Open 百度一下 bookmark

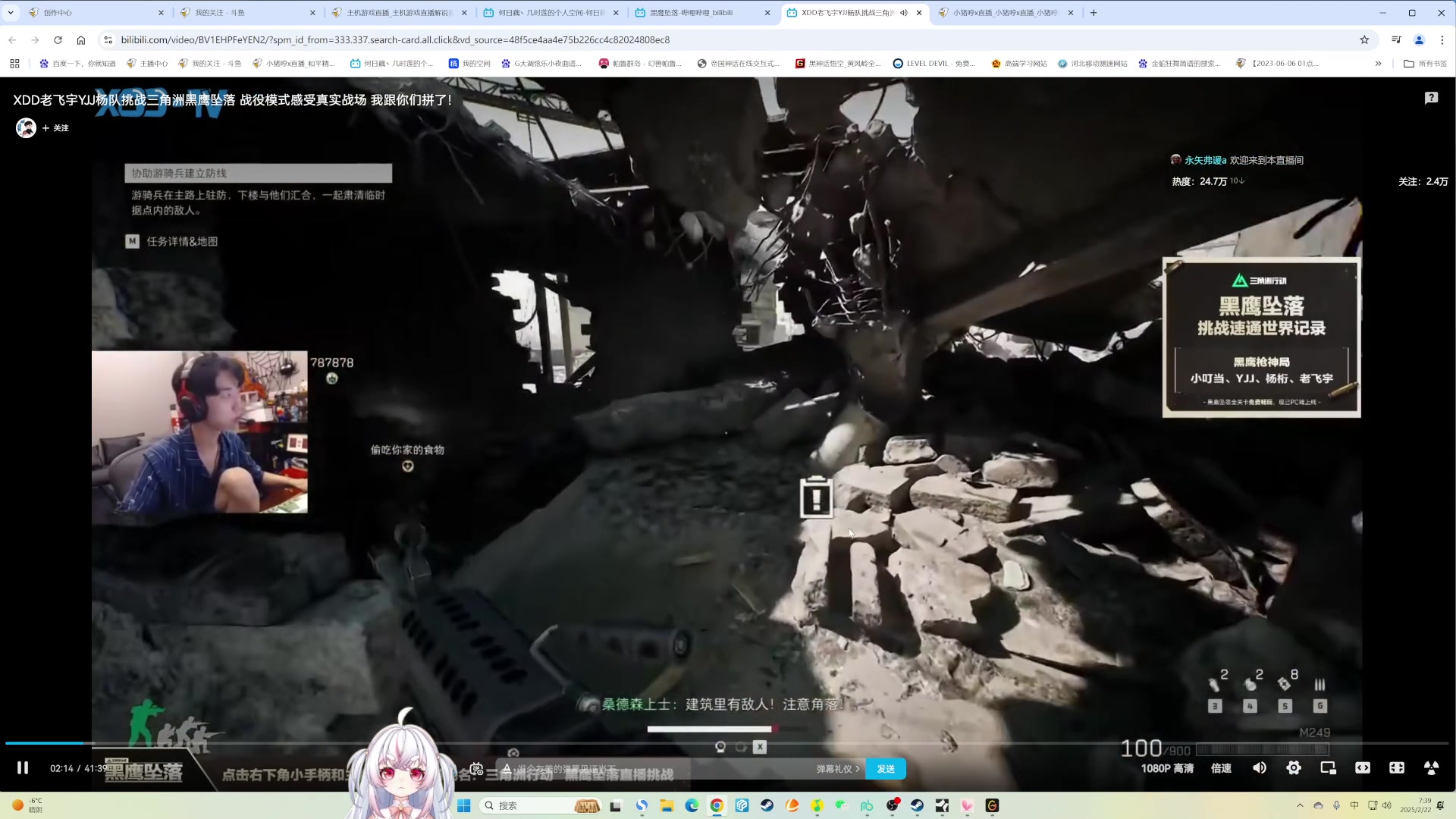tap(77, 64)
